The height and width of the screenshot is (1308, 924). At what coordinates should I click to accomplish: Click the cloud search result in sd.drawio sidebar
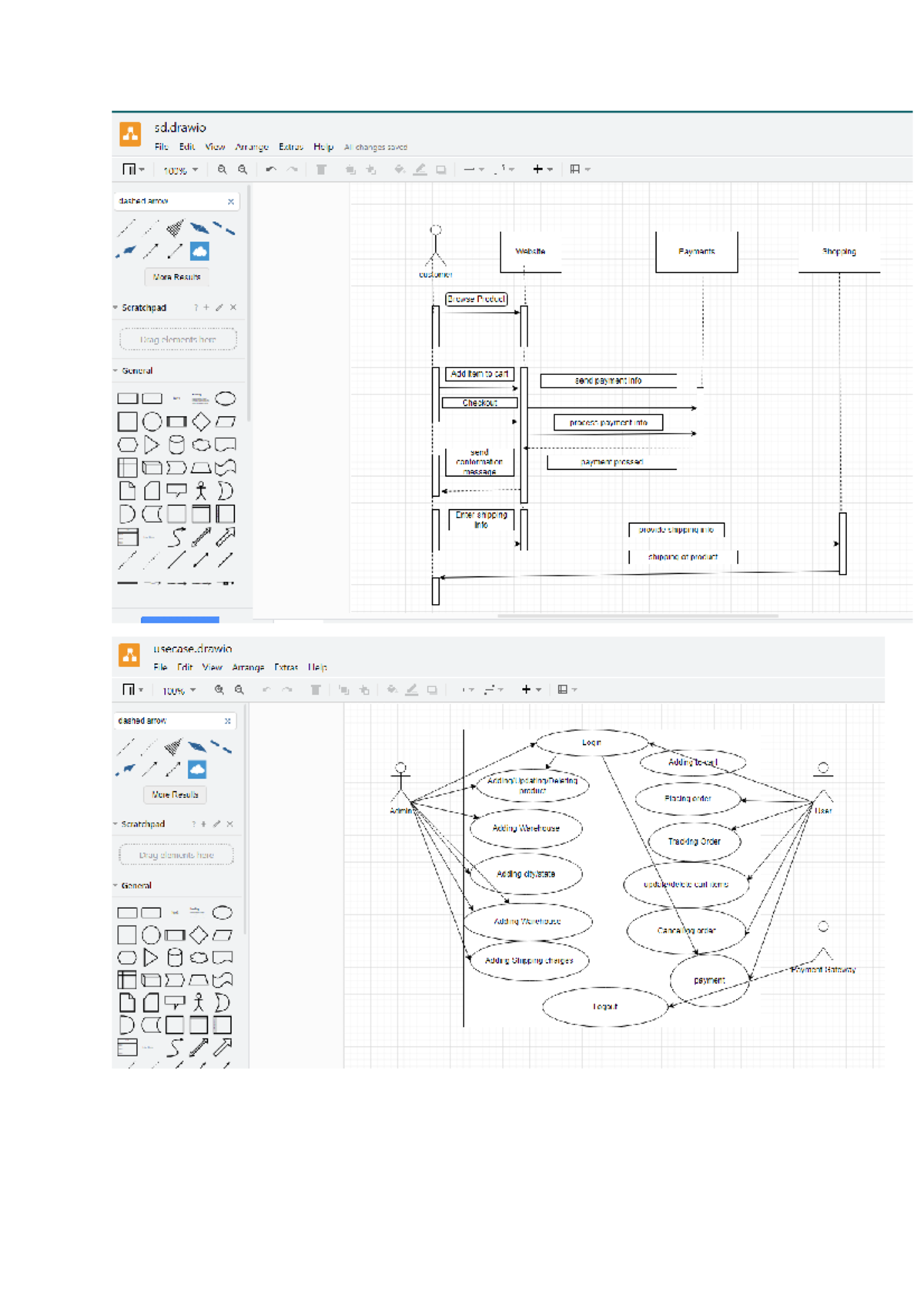click(199, 251)
